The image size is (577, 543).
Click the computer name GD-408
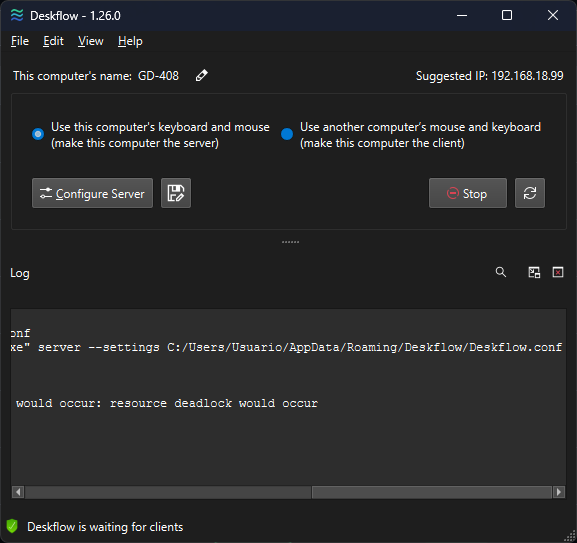[x=158, y=76]
